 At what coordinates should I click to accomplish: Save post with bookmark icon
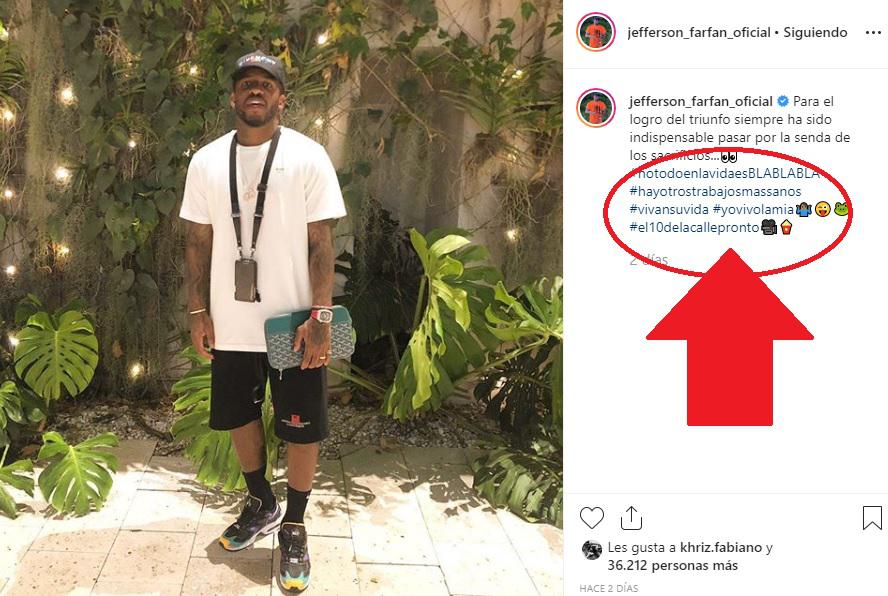(872, 518)
